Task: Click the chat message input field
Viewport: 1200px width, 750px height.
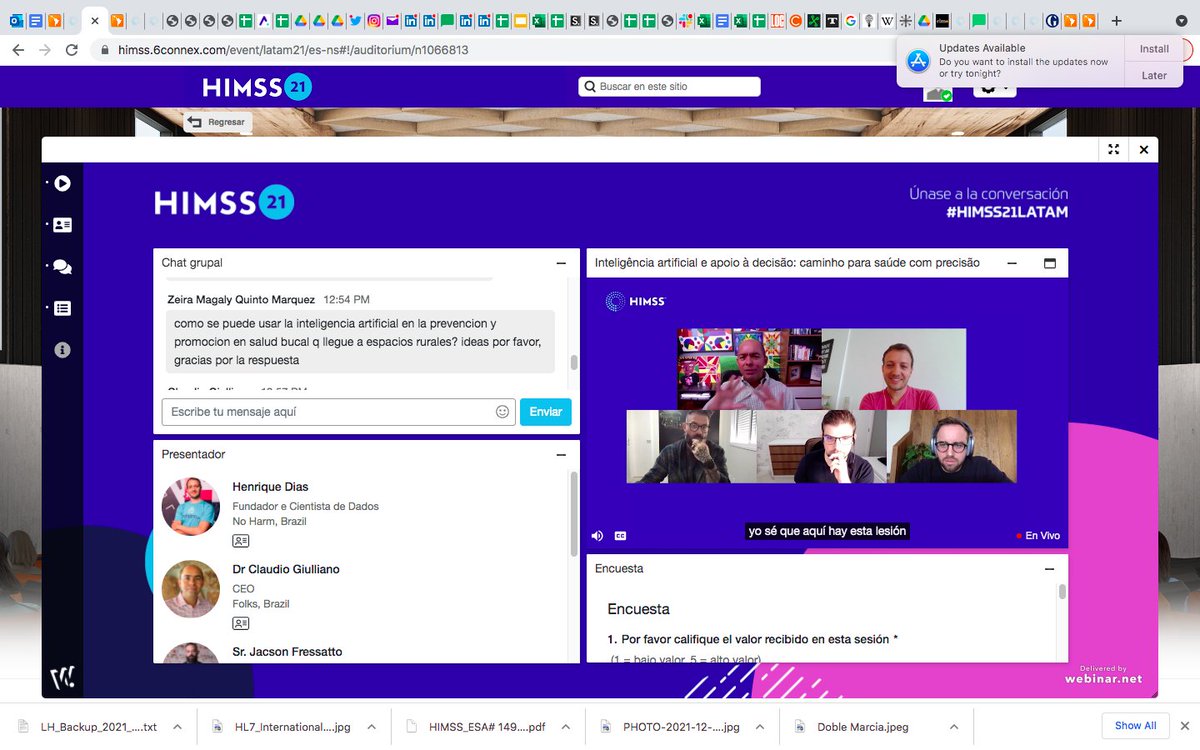Action: point(338,412)
